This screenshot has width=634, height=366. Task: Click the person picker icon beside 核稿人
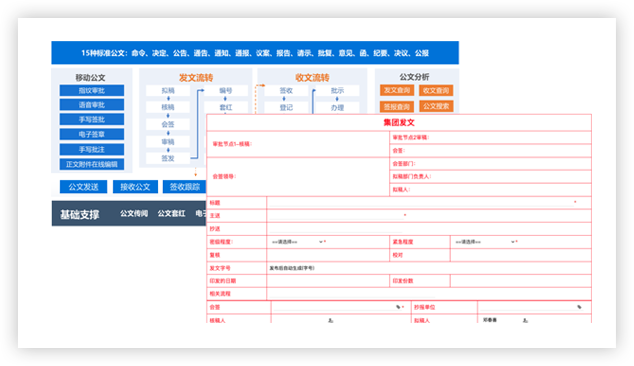(331, 320)
